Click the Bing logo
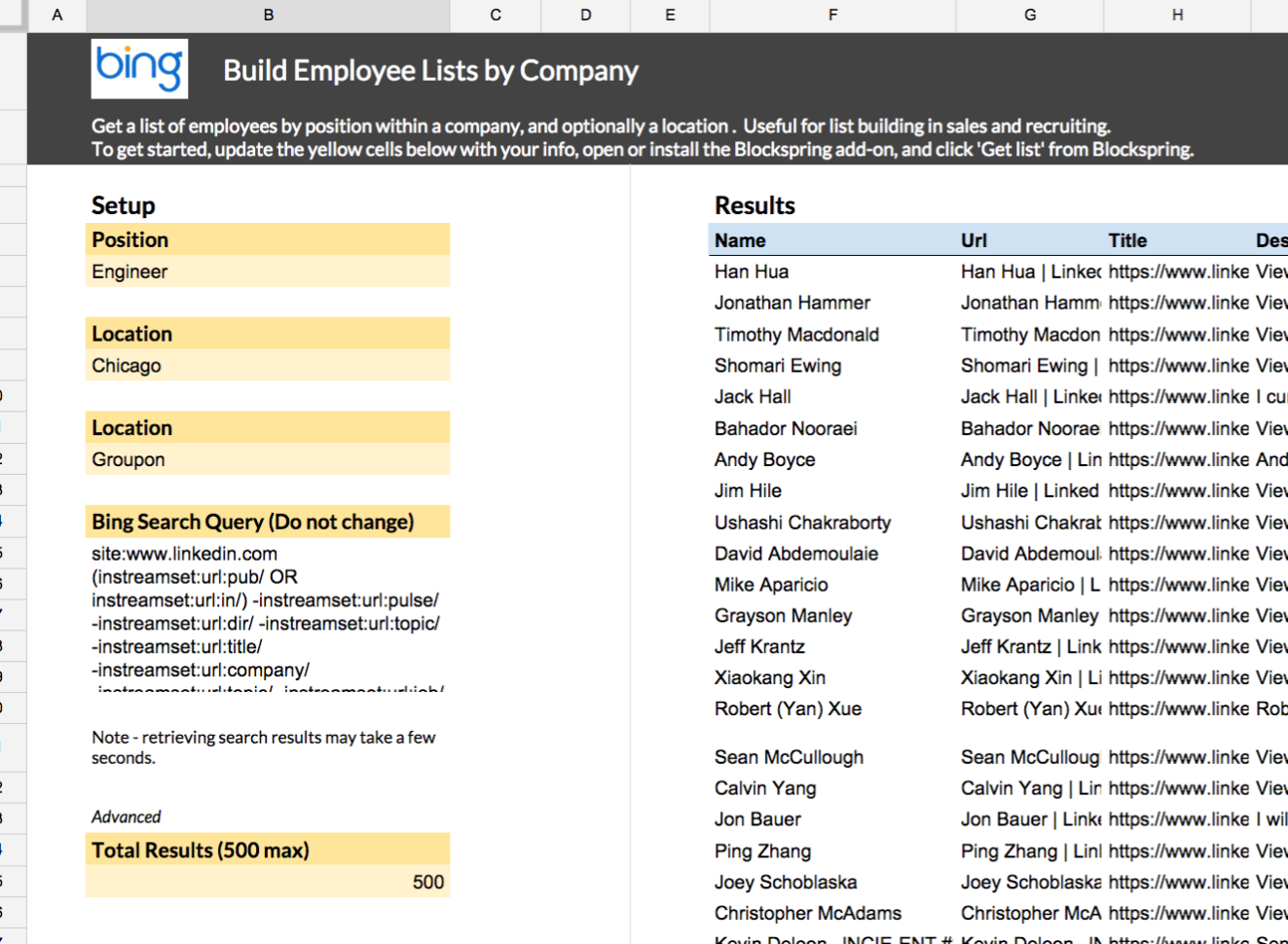 139,69
